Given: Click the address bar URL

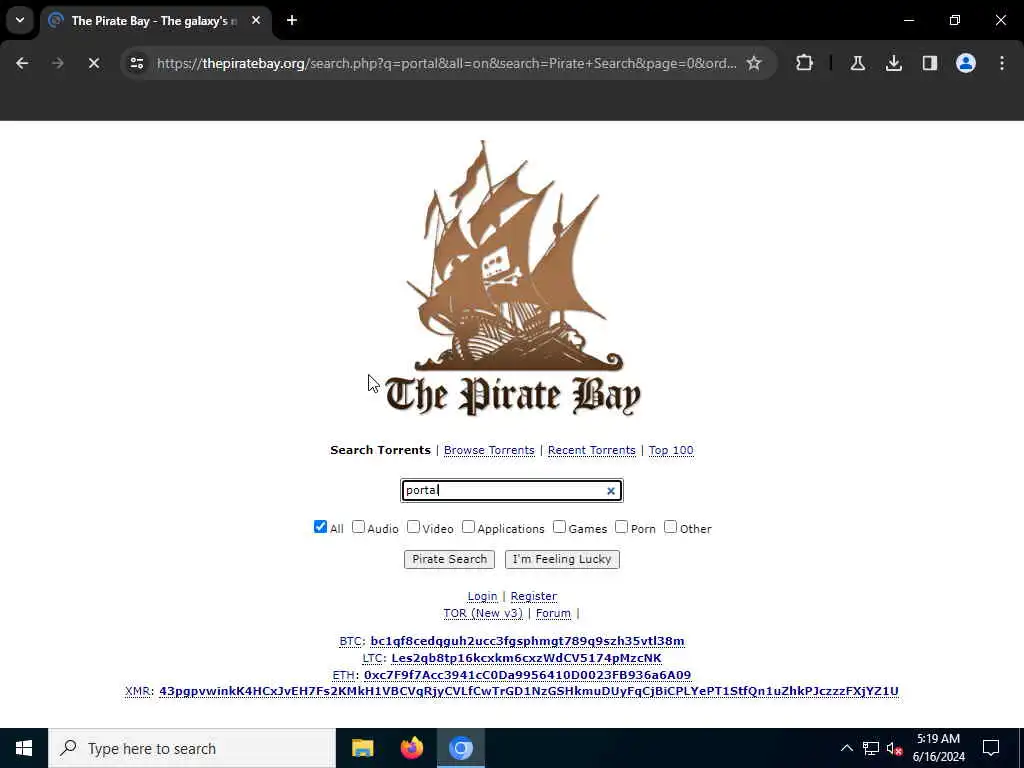Looking at the screenshot, I should pyautogui.click(x=447, y=63).
